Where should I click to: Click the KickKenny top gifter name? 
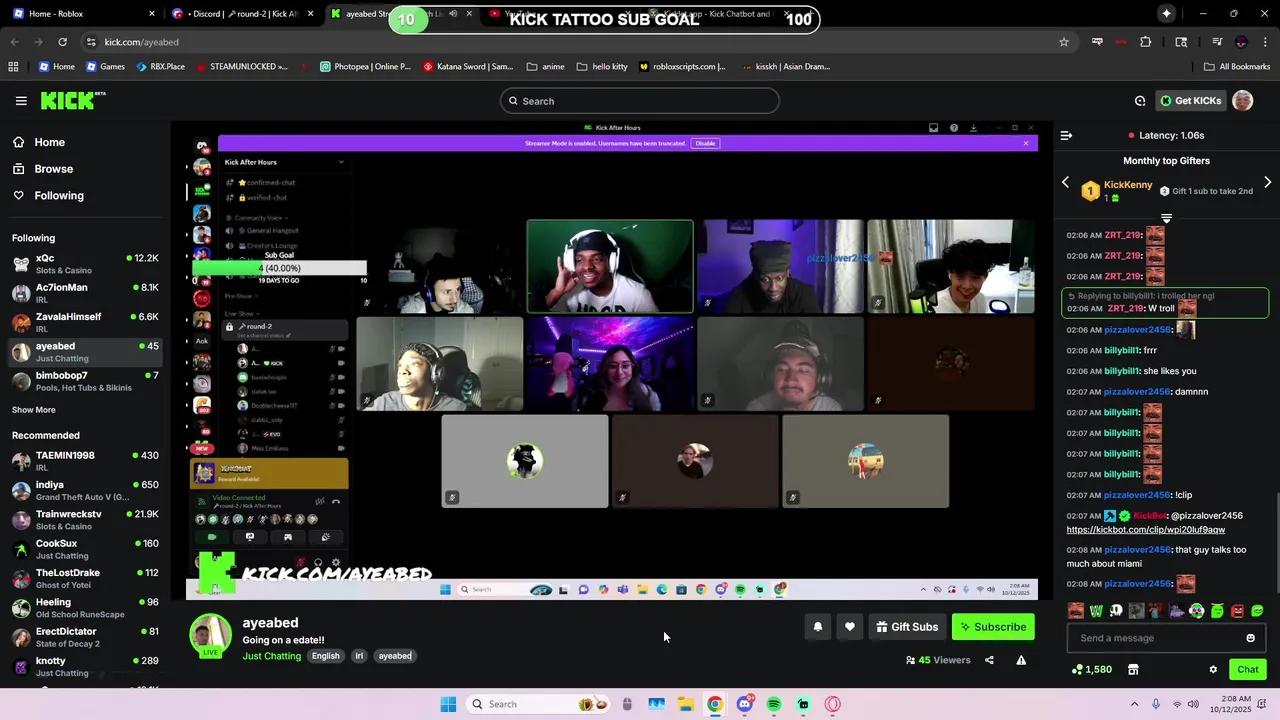point(1128,185)
